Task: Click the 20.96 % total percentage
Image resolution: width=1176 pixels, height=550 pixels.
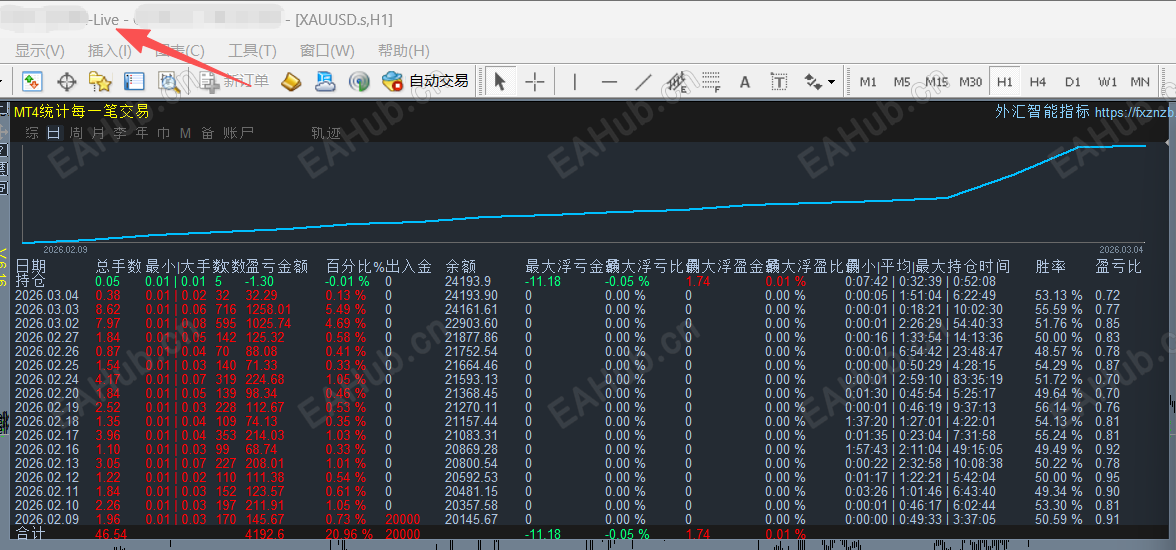Action: click(349, 534)
